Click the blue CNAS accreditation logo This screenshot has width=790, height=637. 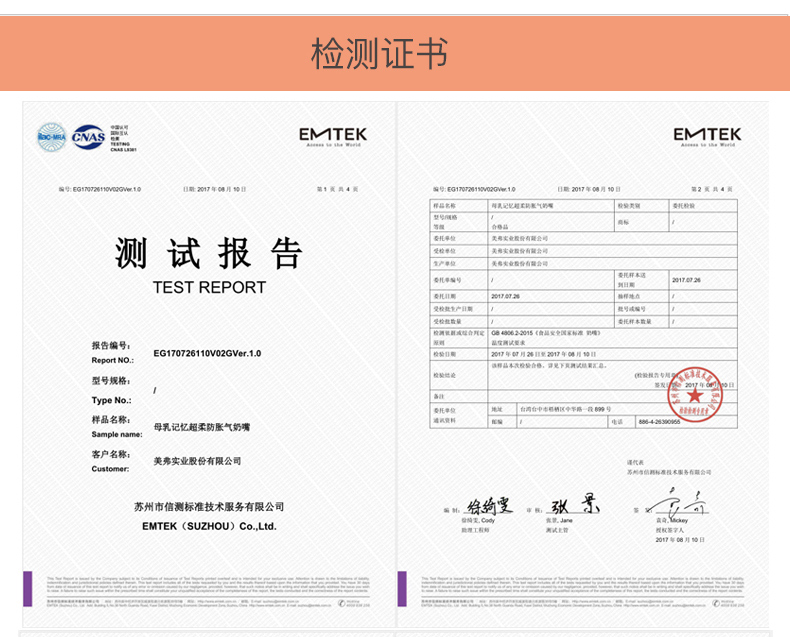87,136
